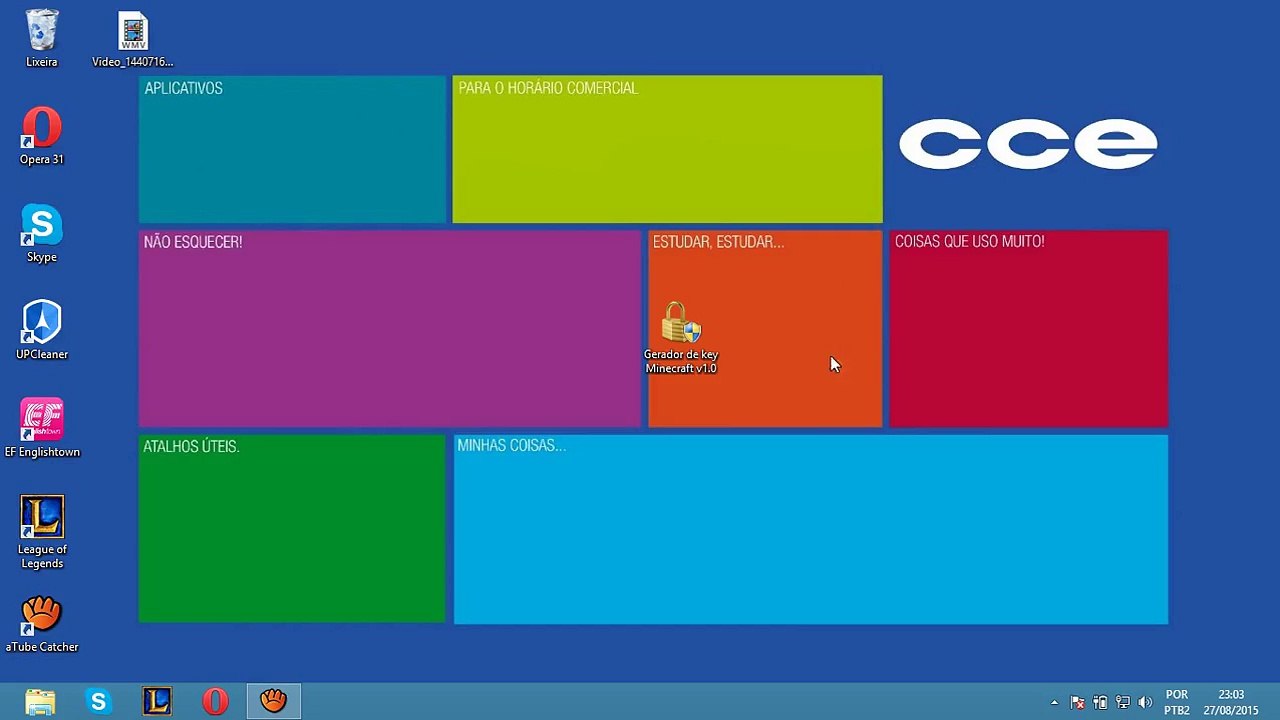Open File Explorer from the taskbar
This screenshot has width=1280, height=720.
(41, 701)
